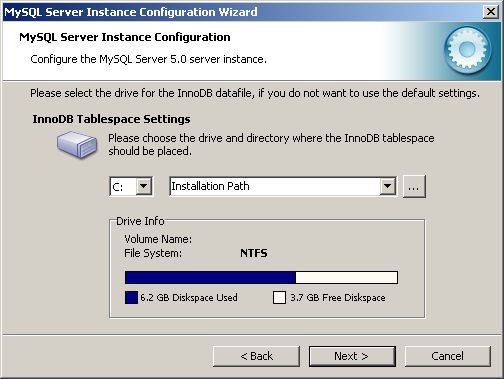Click the '6.2 GB Diskspace Used' label

[189, 297]
